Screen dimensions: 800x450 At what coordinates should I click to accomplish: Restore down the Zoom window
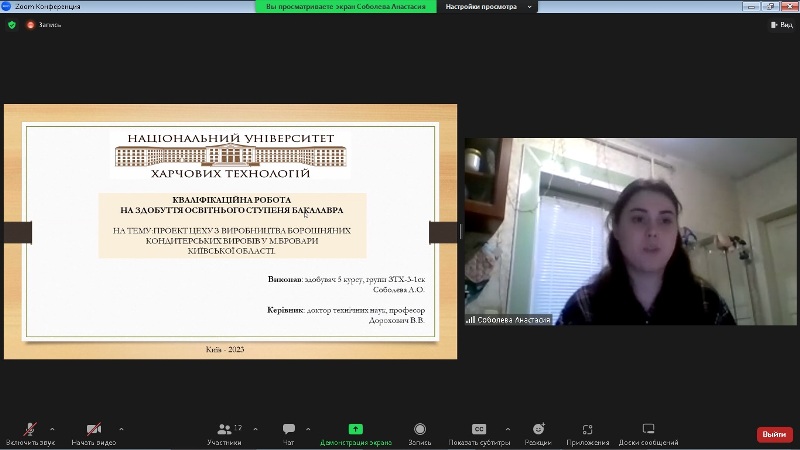click(769, 7)
